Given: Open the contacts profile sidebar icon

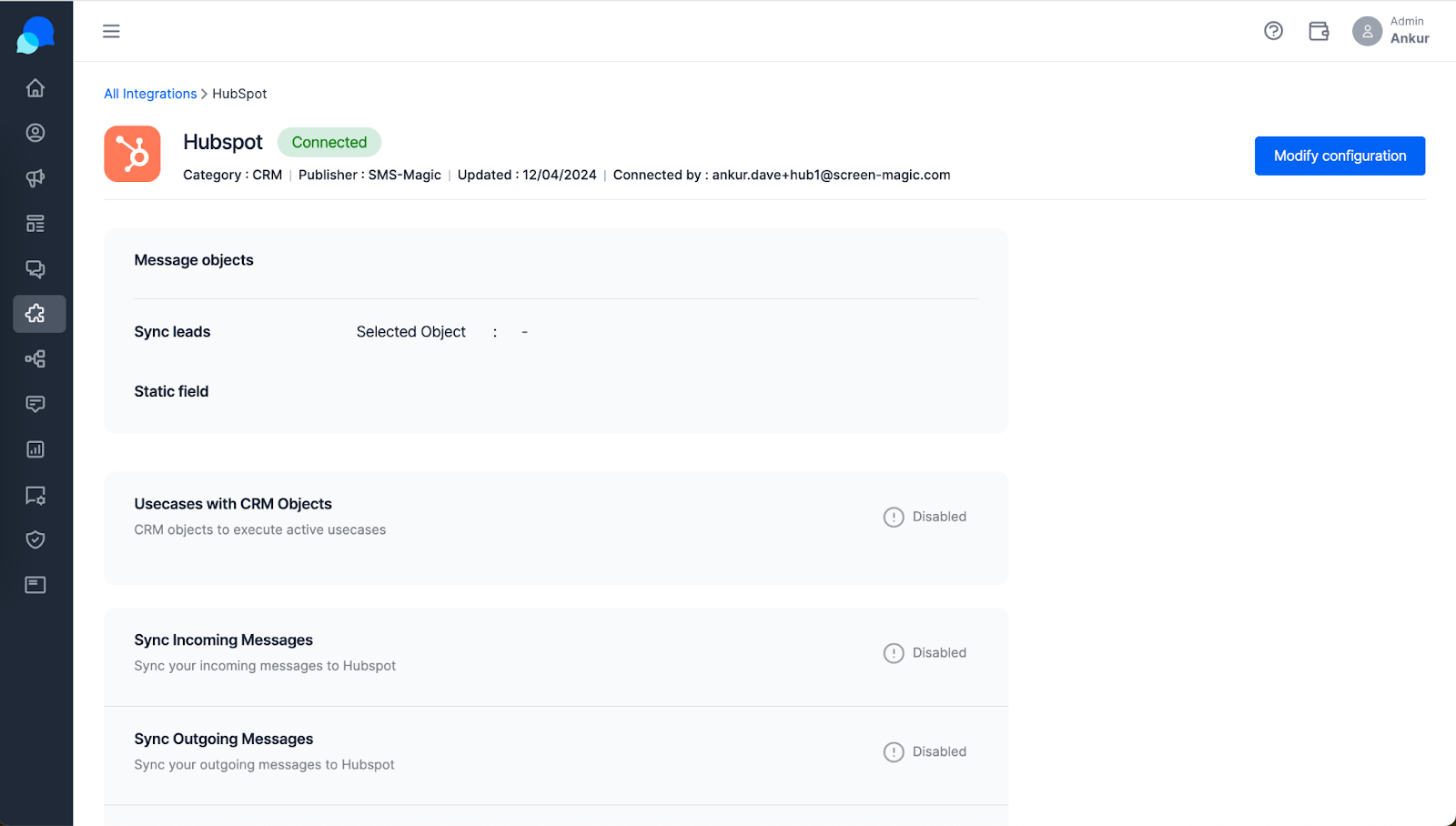Looking at the screenshot, I should pyautogui.click(x=35, y=133).
